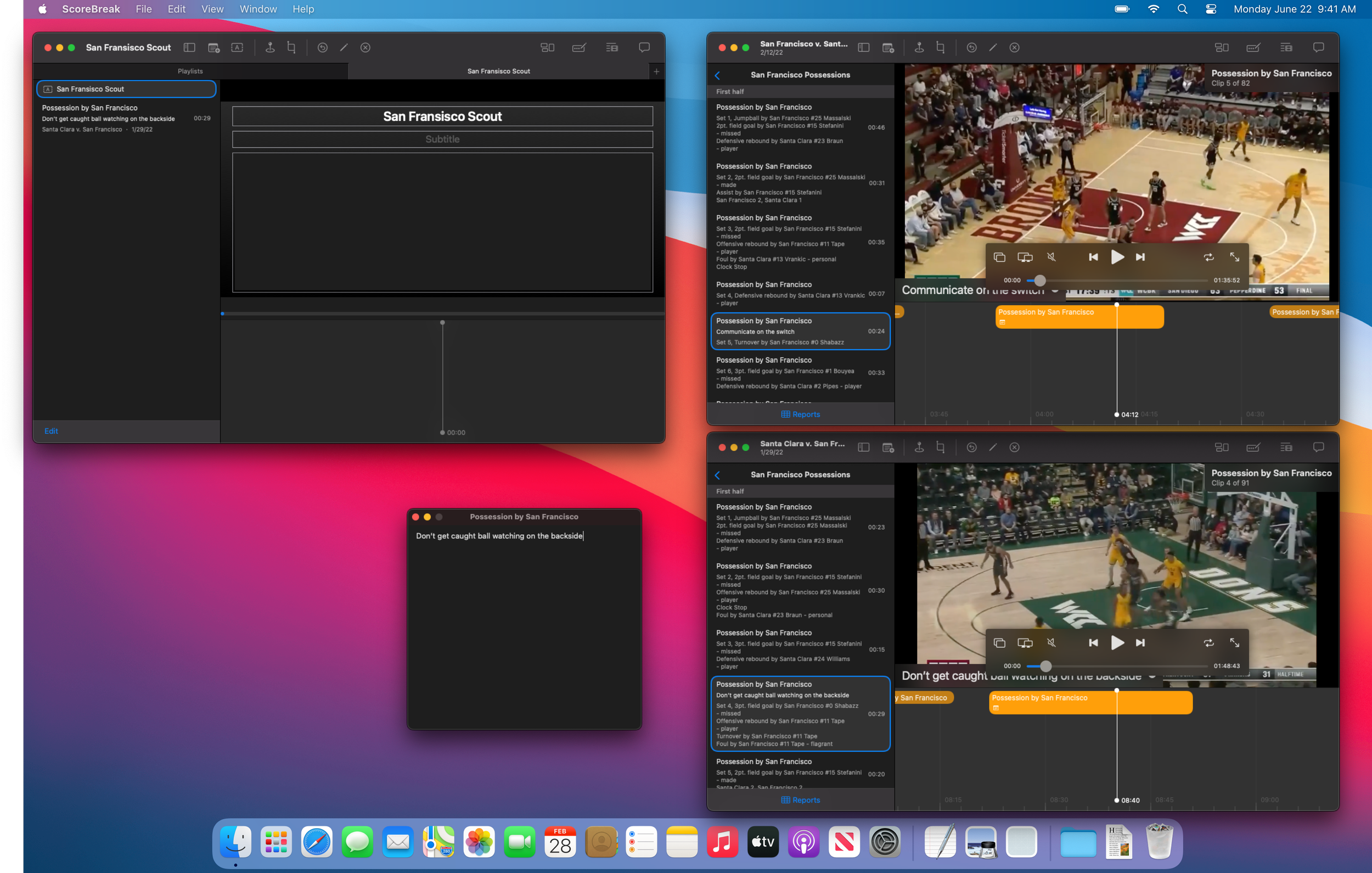Click Edit at the bottom of the playlist sidebar
The image size is (1372, 873).
click(51, 431)
